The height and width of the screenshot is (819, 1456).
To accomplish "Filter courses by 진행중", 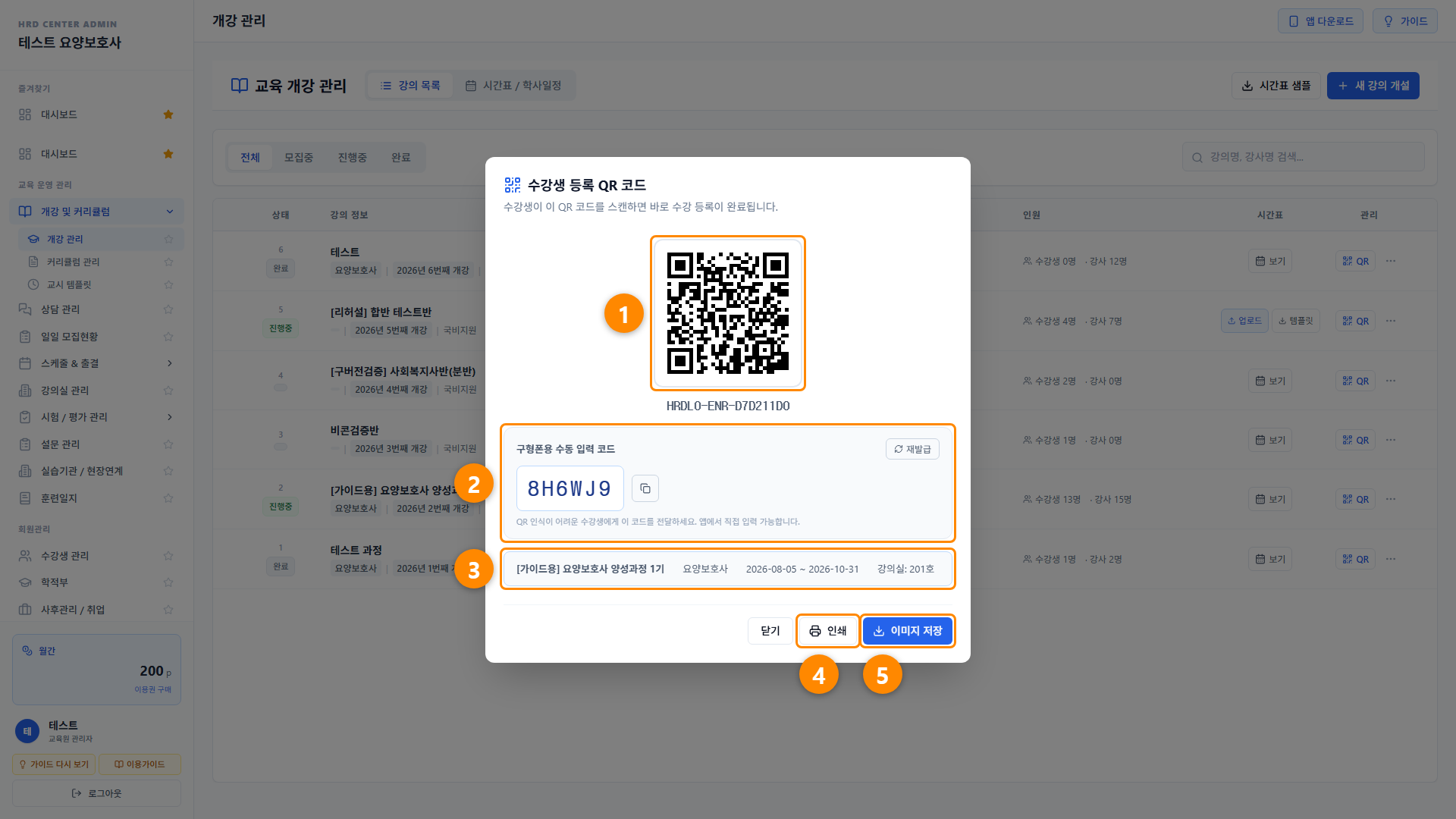I will (352, 158).
